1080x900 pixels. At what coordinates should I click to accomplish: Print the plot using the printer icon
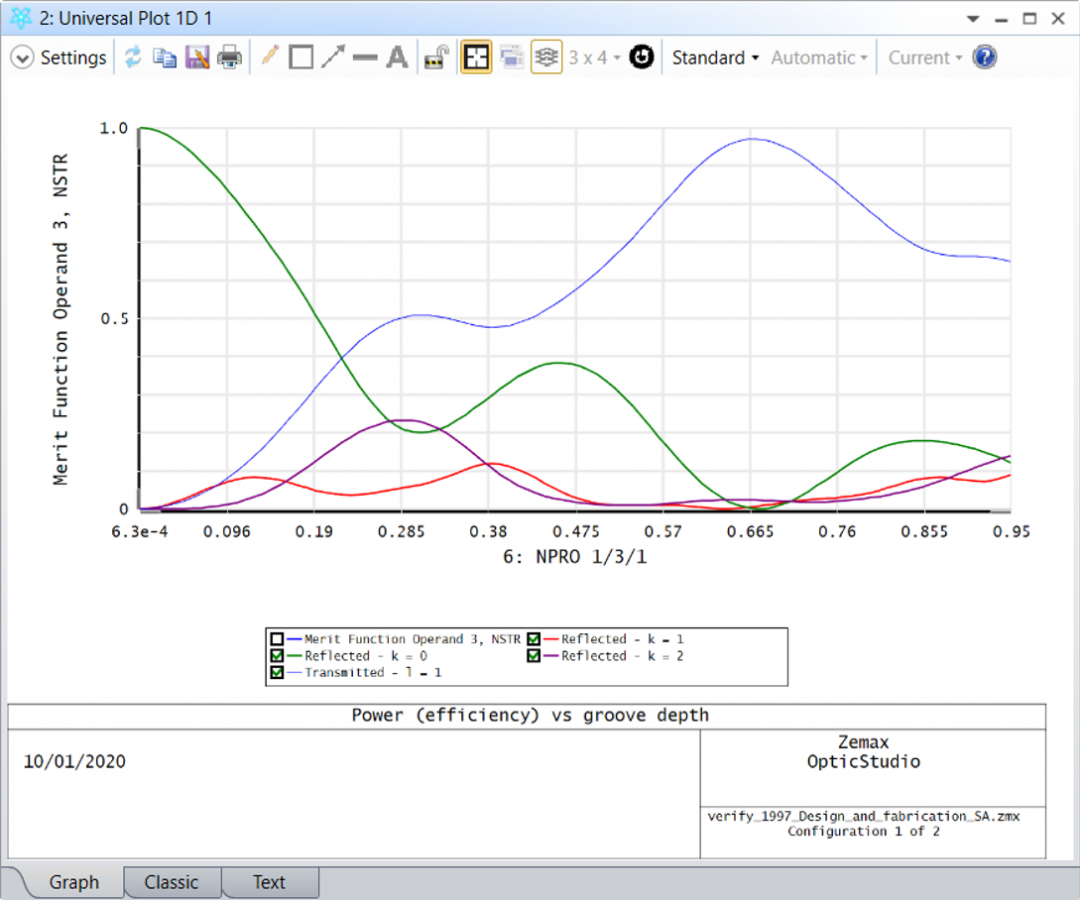click(230, 58)
